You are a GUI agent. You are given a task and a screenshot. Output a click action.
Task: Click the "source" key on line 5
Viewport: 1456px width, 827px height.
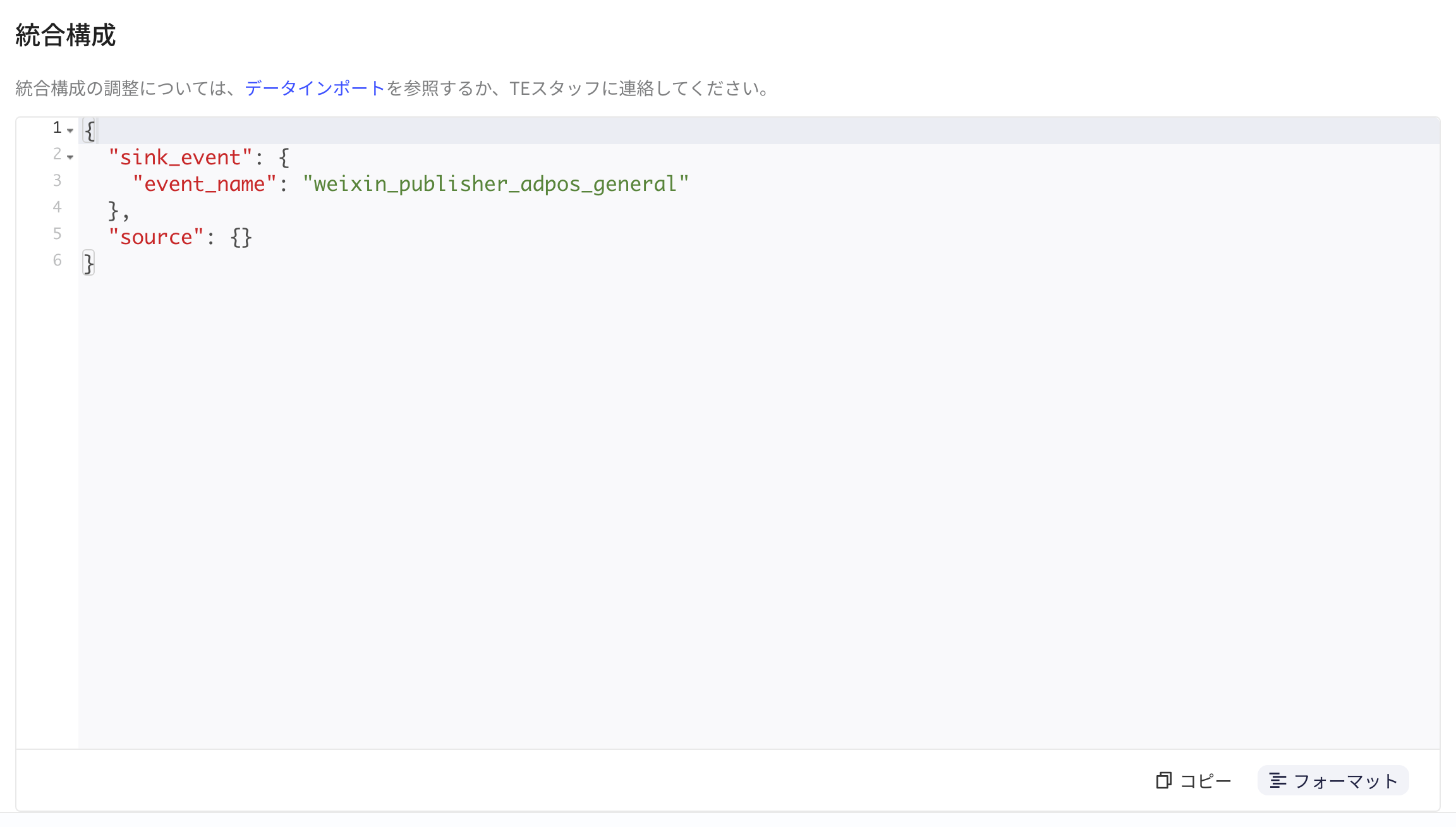(x=156, y=236)
